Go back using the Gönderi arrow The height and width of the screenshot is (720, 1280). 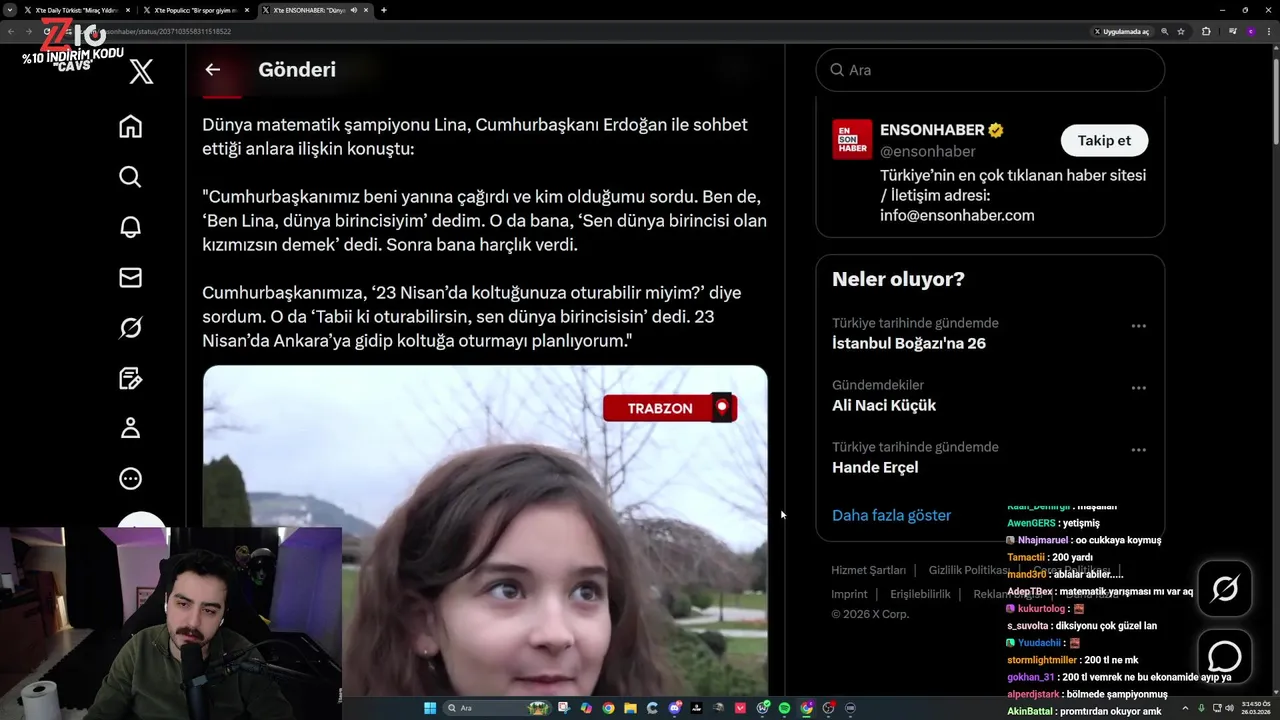(x=212, y=70)
